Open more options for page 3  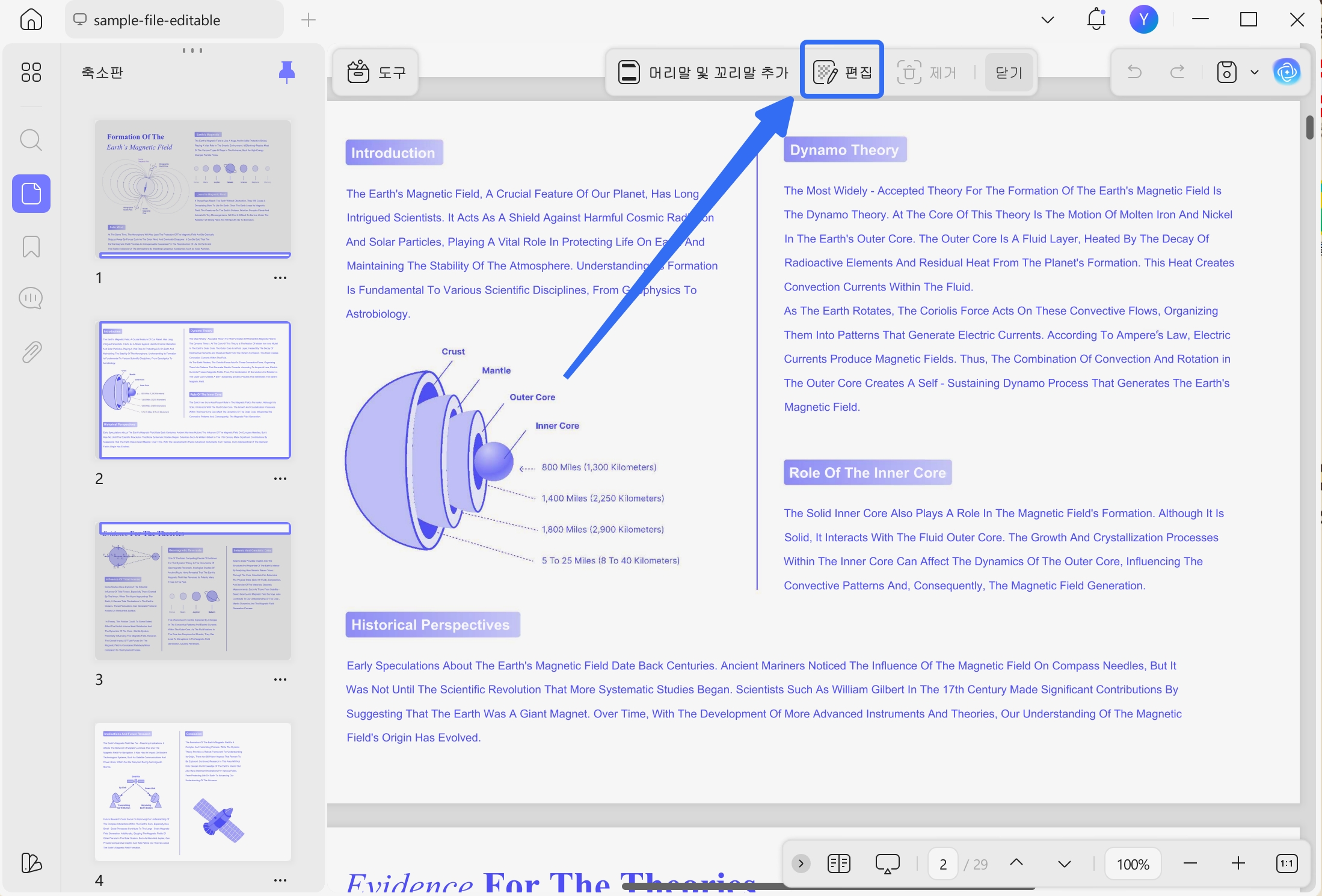(280, 680)
